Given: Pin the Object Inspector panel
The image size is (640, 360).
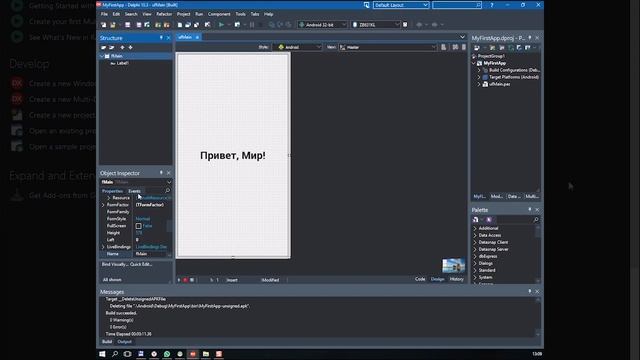Looking at the screenshot, I should point(161,173).
